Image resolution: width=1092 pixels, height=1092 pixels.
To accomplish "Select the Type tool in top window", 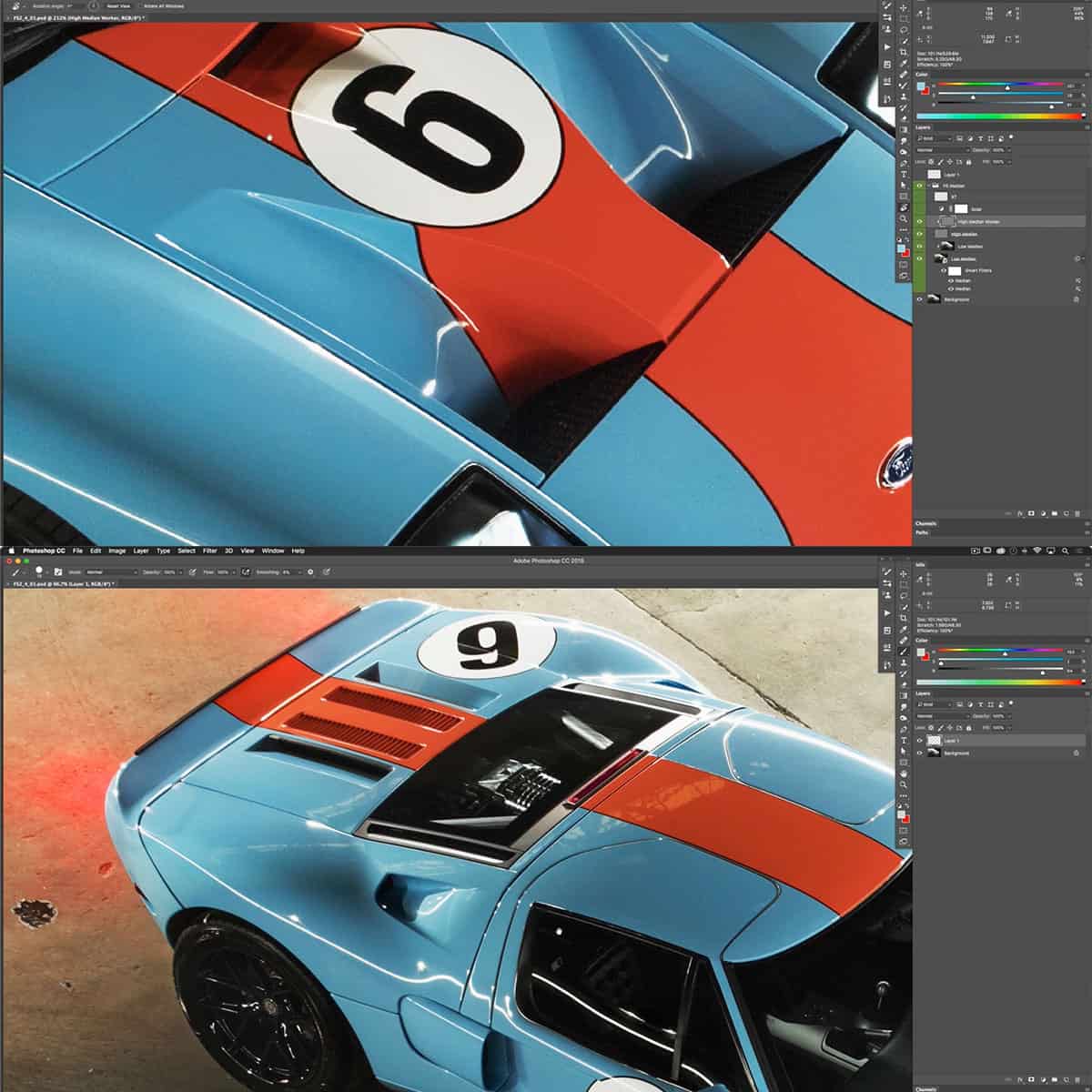I will 904,174.
